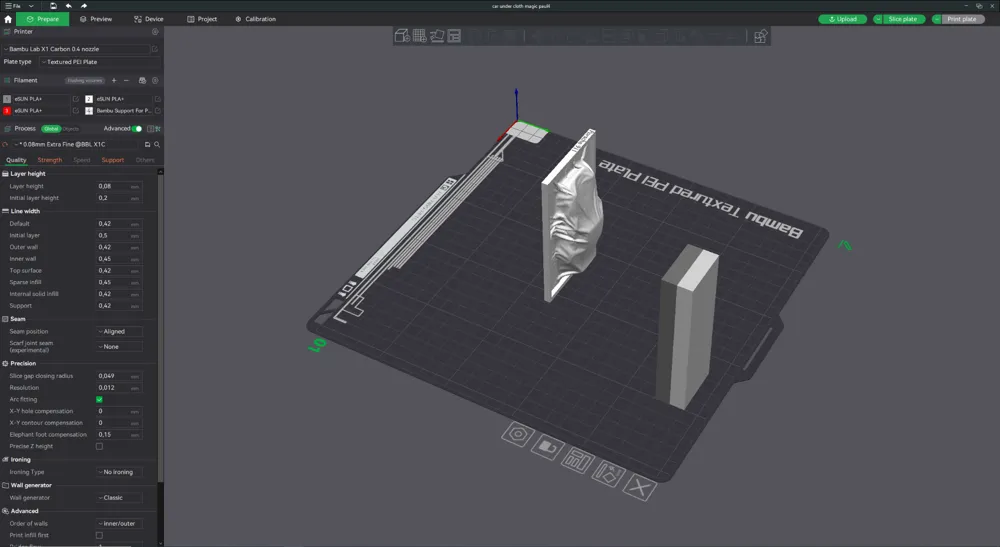This screenshot has height=547, width=1000.
Task: Reset process preset changes with revert arrow
Action: point(6,145)
